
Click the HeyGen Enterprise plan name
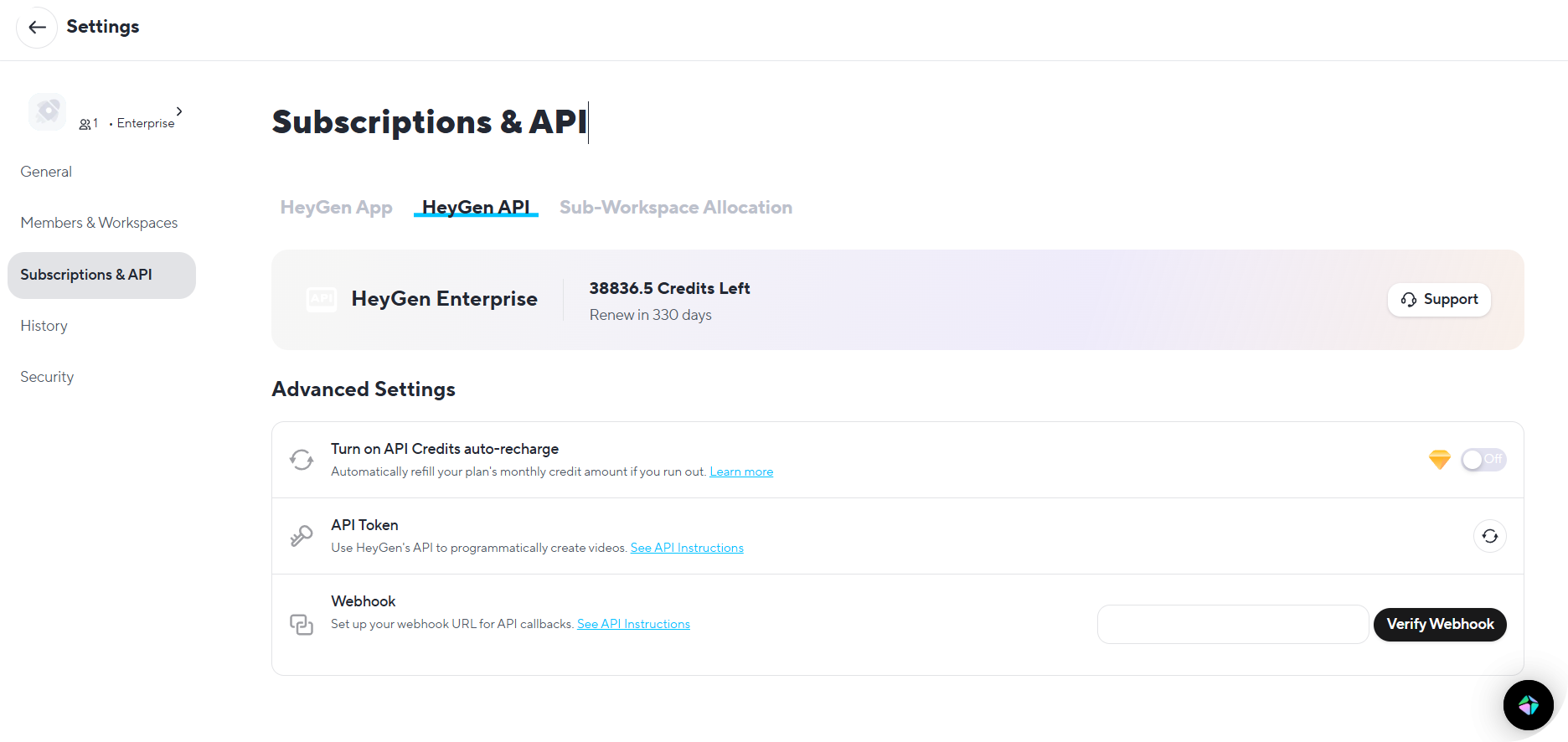coord(444,299)
